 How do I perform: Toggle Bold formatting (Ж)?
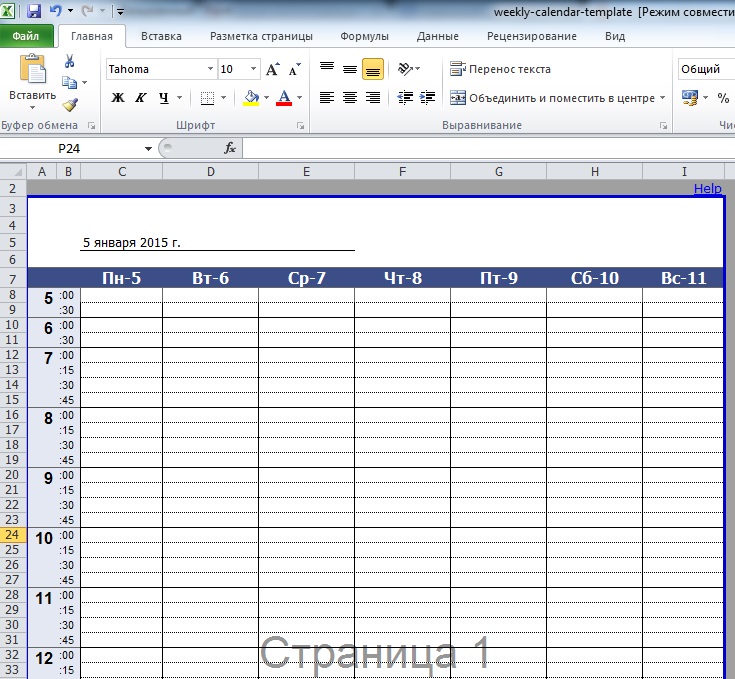[118, 98]
